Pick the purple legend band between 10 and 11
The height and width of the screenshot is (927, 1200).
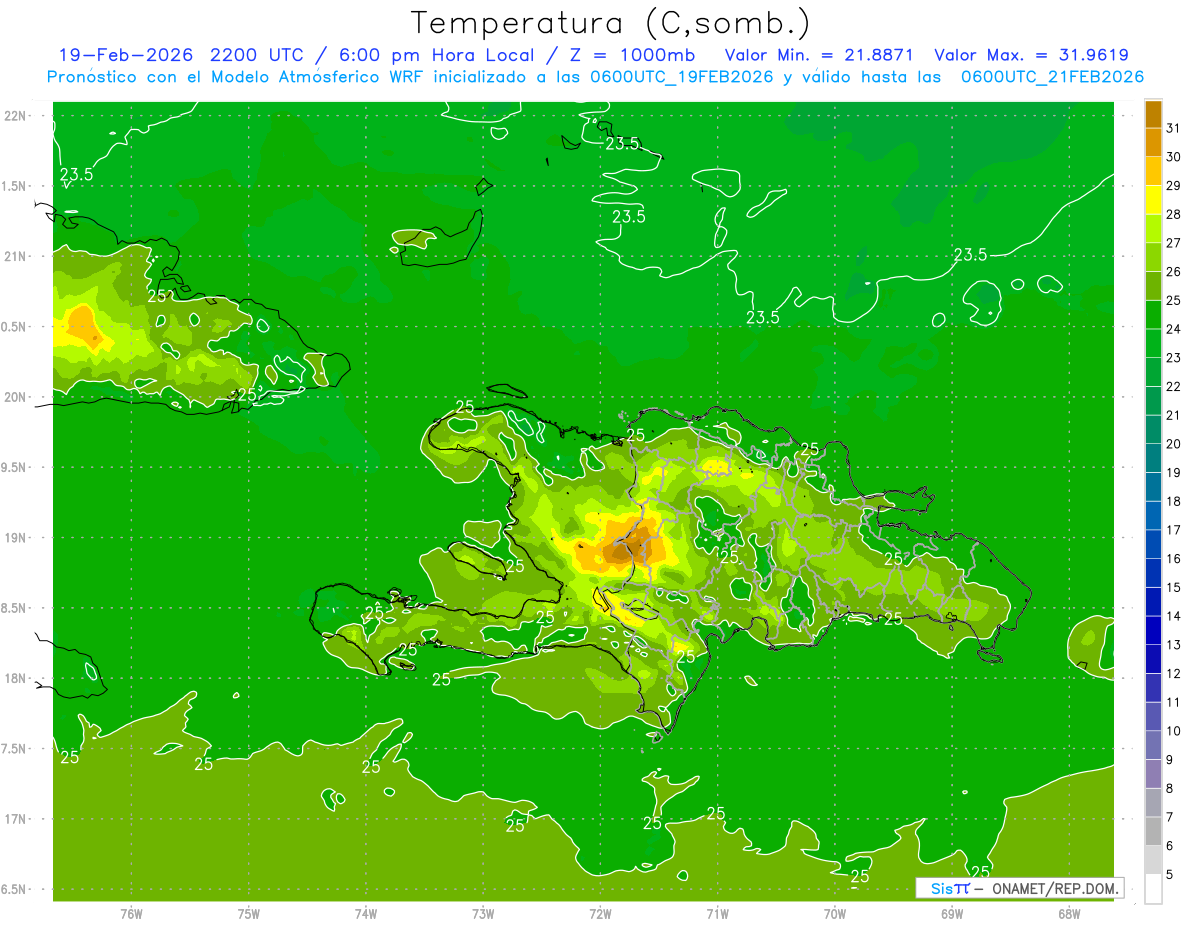coord(1154,716)
